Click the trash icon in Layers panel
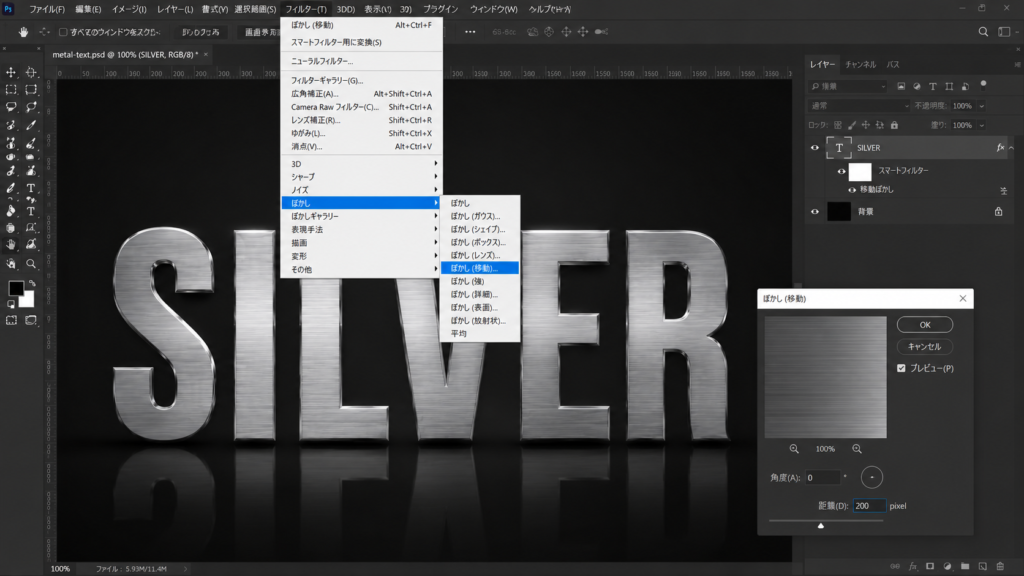1024x576 pixels. pos(1000,566)
